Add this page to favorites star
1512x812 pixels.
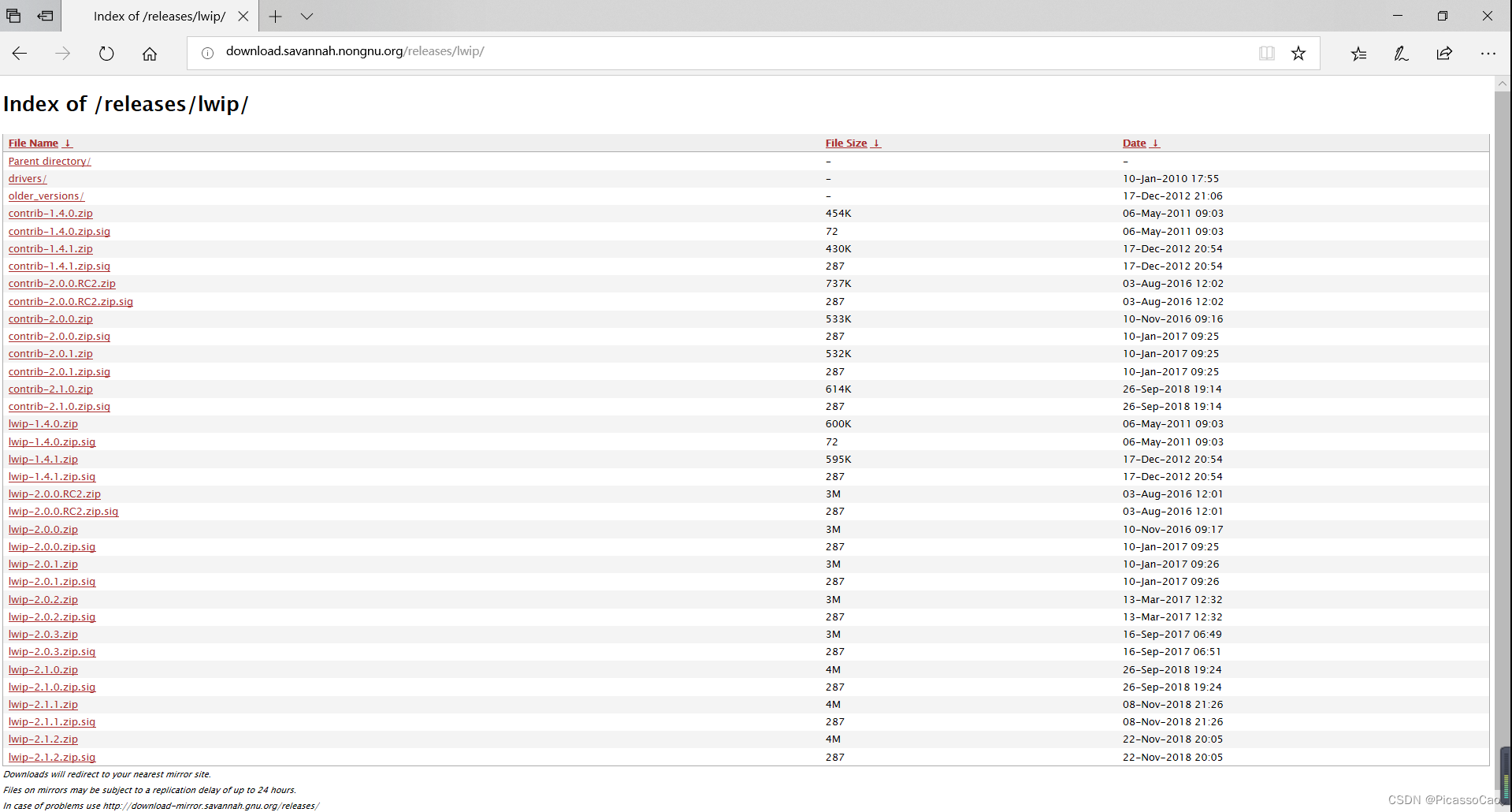[x=1298, y=53]
